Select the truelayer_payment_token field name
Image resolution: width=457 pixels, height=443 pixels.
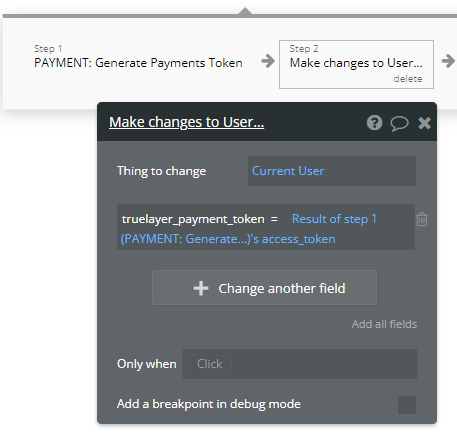point(193,219)
